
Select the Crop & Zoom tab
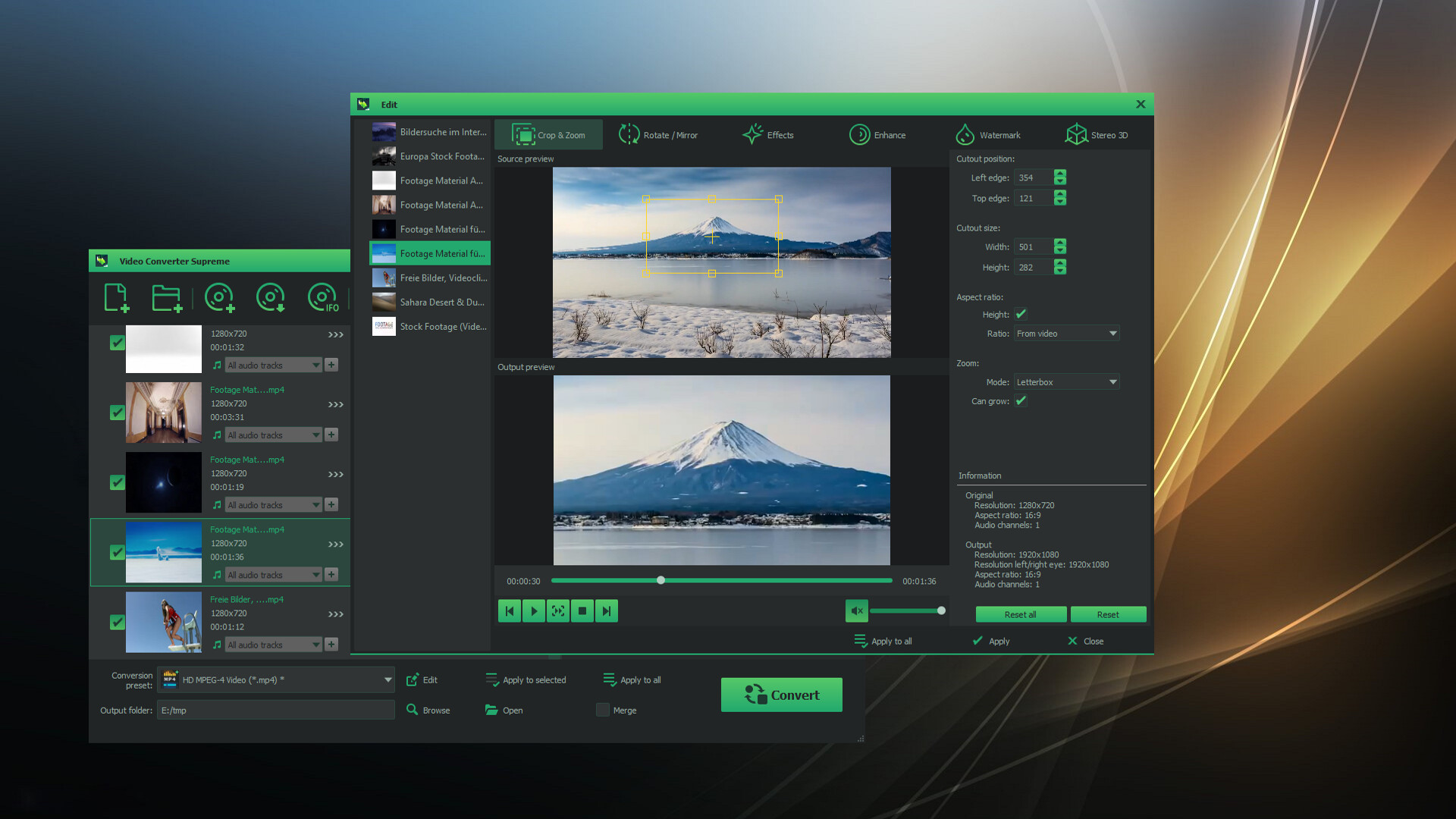(548, 134)
